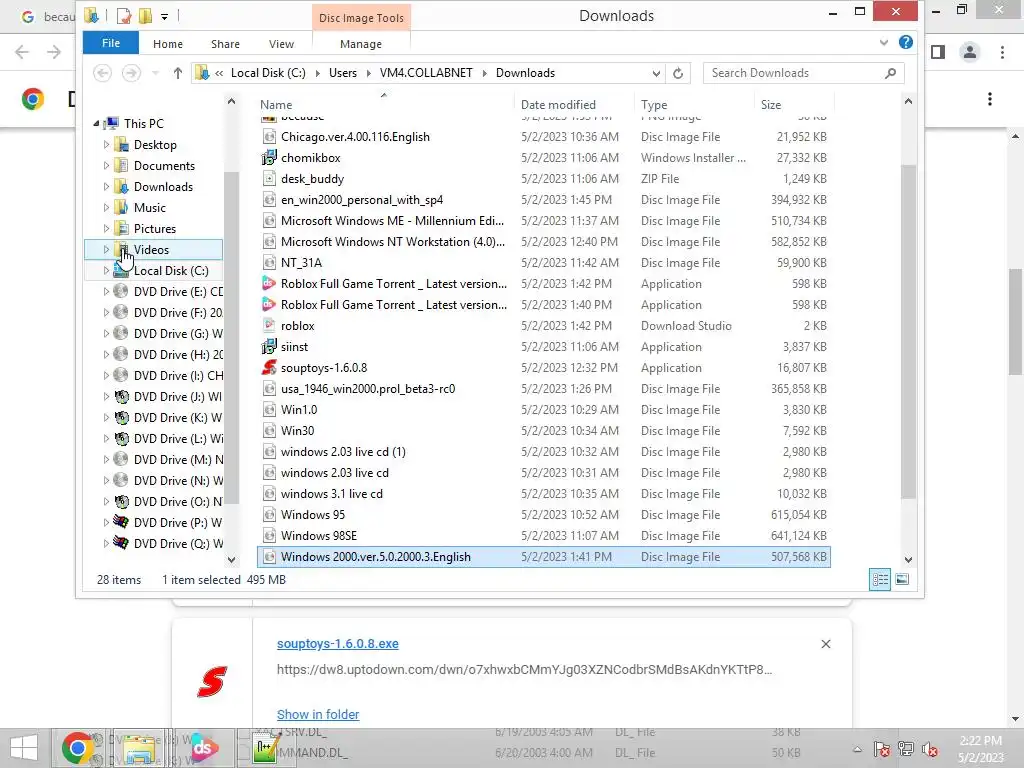Expand the Desktop tree node
The width and height of the screenshot is (1024, 768).
pos(106,145)
